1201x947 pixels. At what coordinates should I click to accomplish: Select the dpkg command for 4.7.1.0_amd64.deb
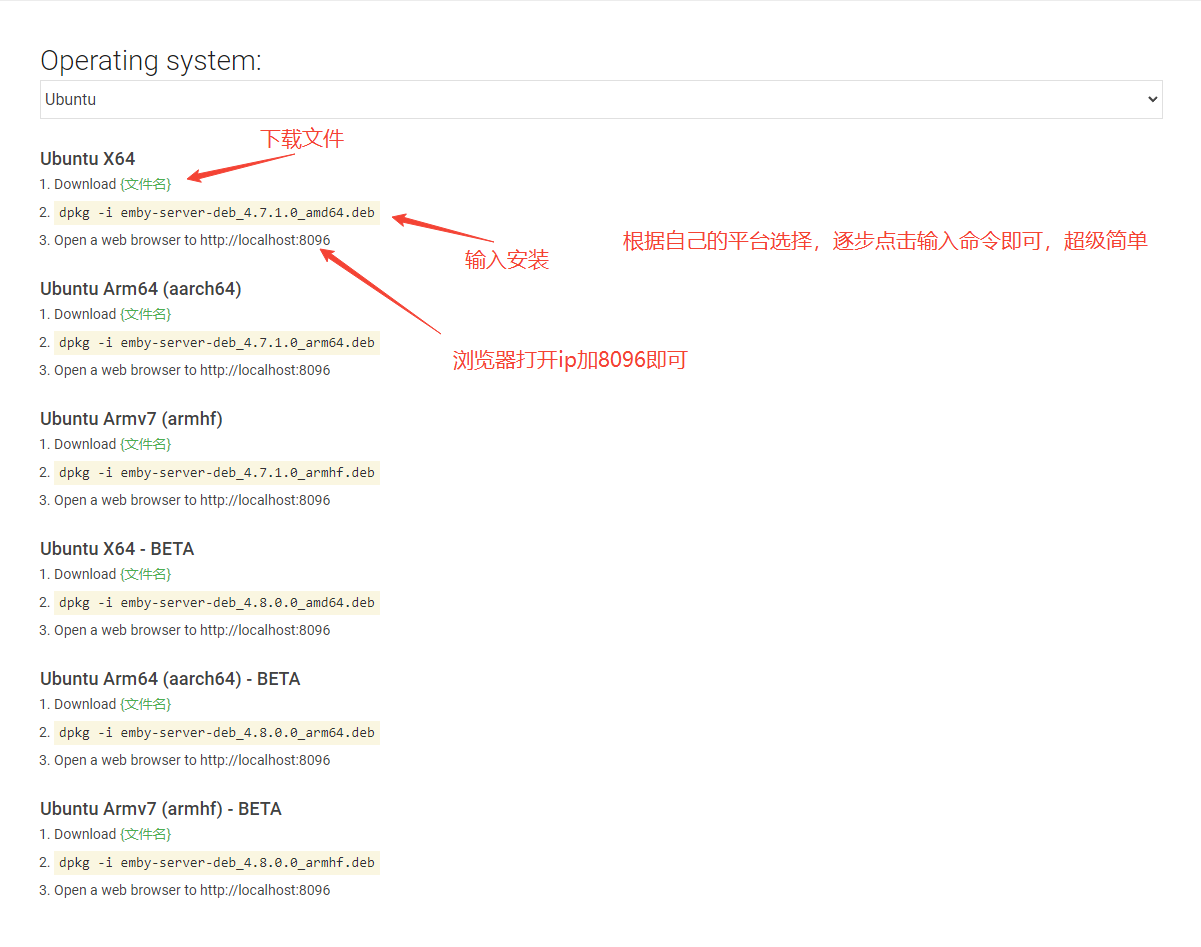(217, 212)
